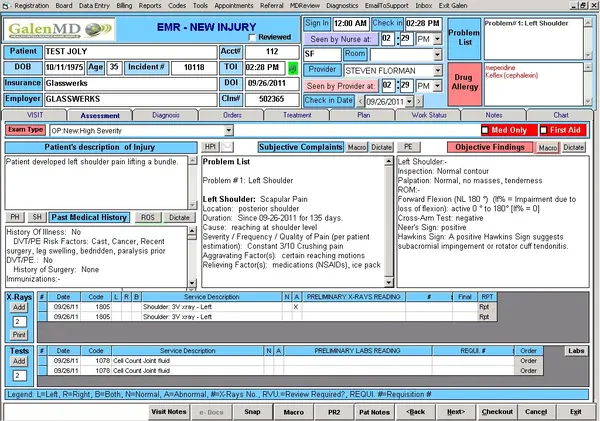Click Macro next to Subjective Complaints

coord(357,147)
